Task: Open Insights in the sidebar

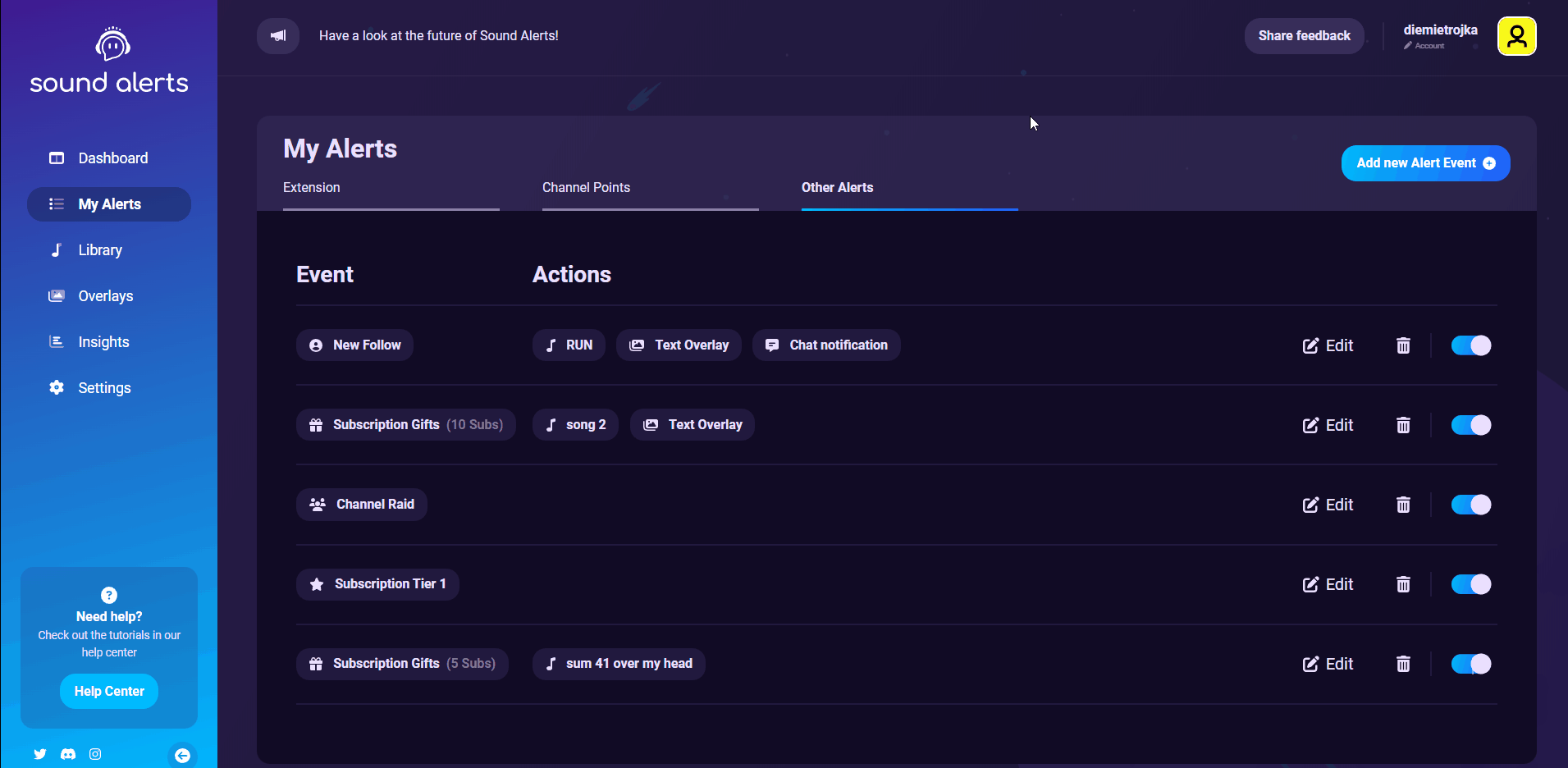Action: coord(109,342)
